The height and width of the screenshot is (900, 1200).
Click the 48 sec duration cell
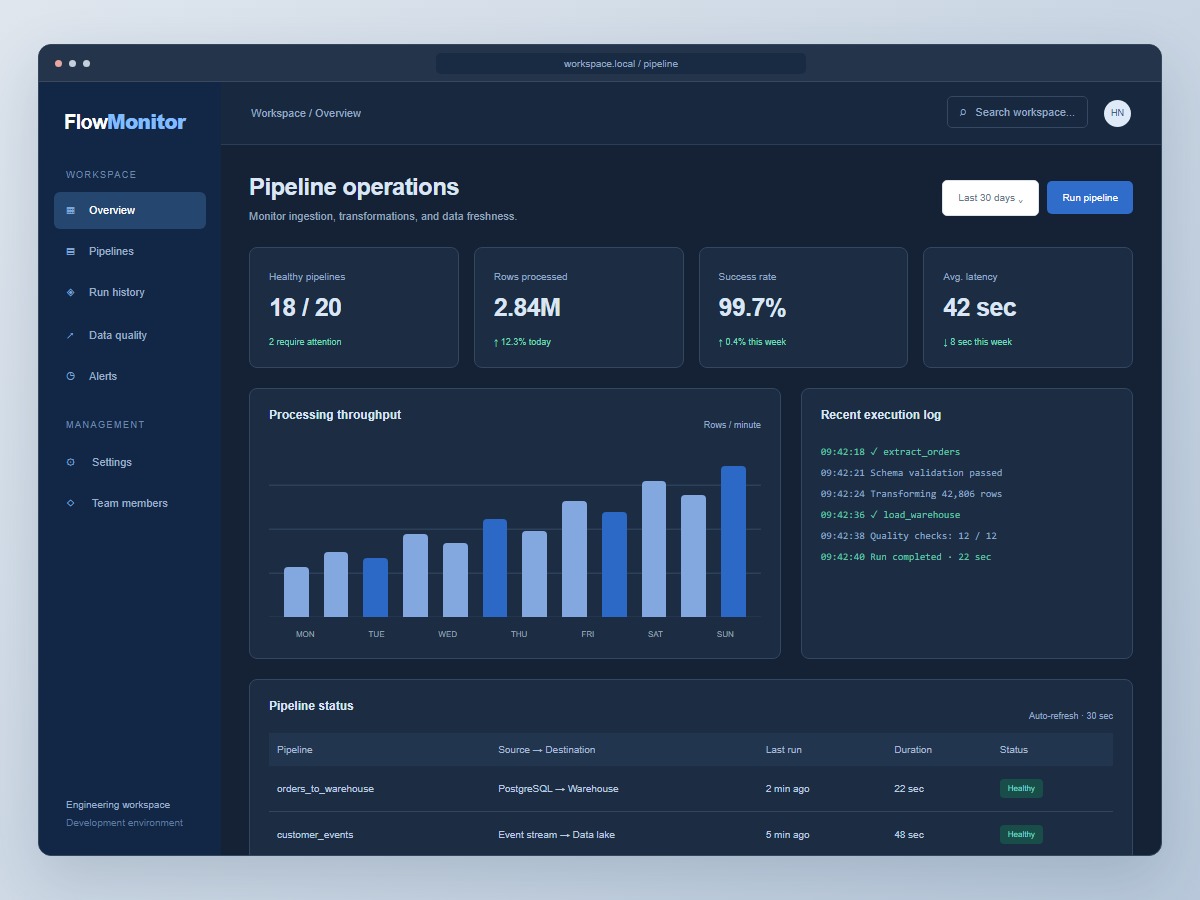(x=909, y=835)
